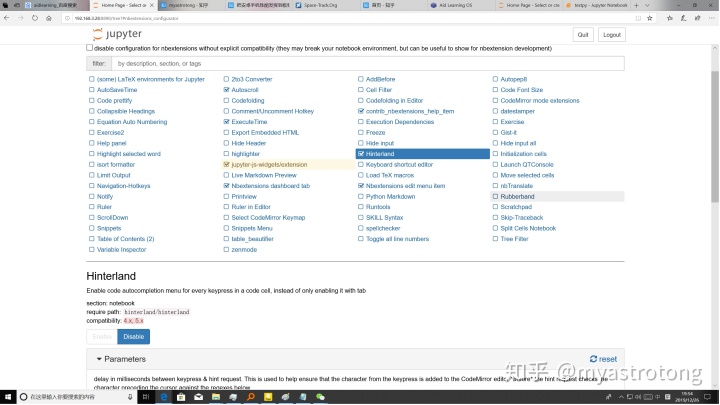Open WeChat from the taskbar
720x405 pixels.
tap(320, 397)
